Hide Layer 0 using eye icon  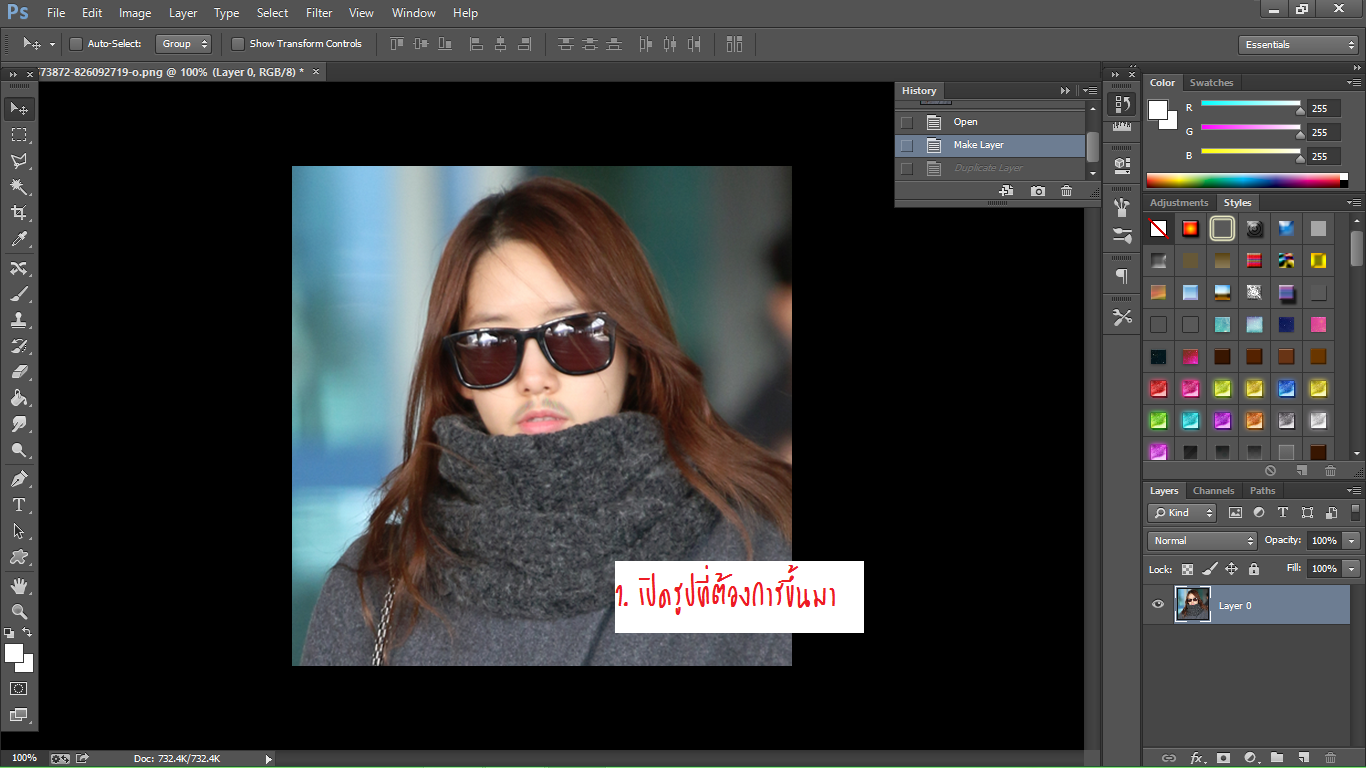click(1158, 605)
